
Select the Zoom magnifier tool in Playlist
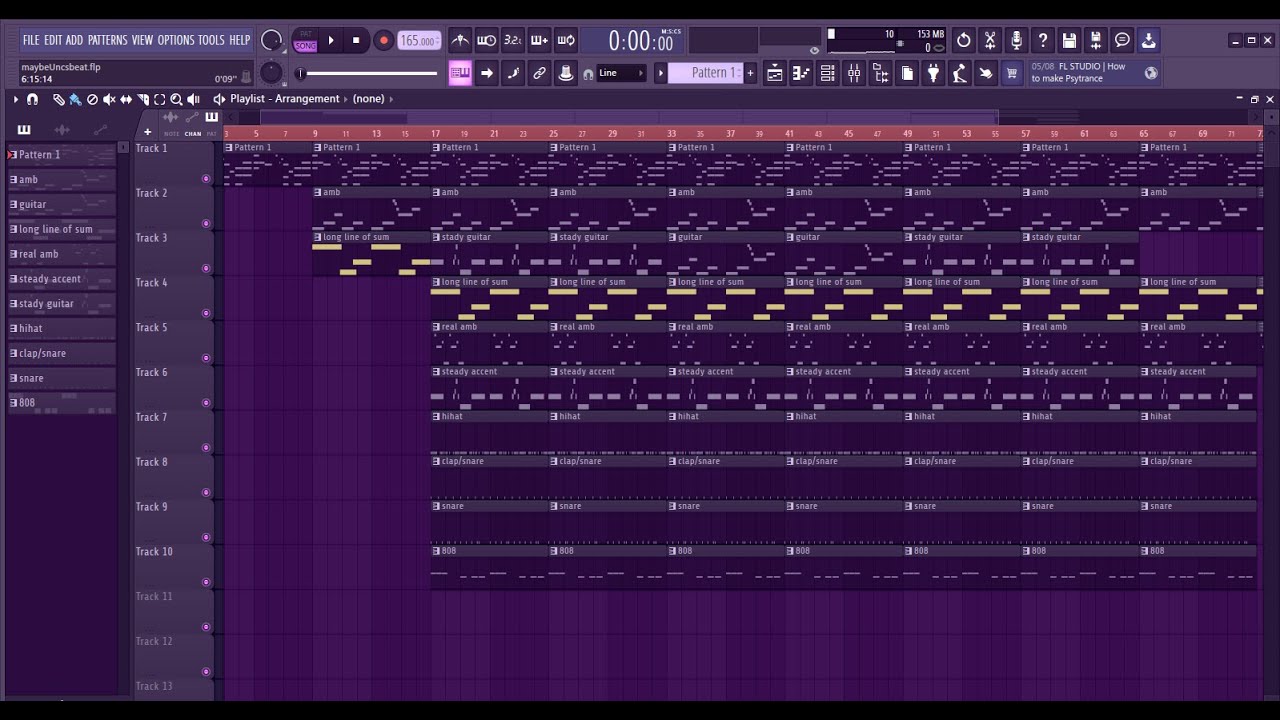pyautogui.click(x=176, y=99)
